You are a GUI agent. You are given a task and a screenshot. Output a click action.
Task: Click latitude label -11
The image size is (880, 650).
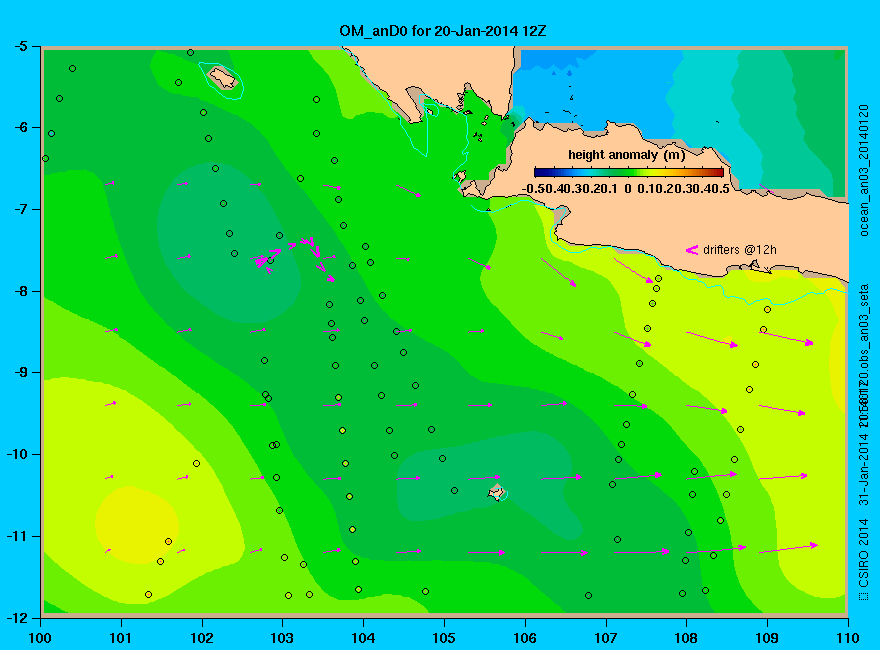[16, 536]
